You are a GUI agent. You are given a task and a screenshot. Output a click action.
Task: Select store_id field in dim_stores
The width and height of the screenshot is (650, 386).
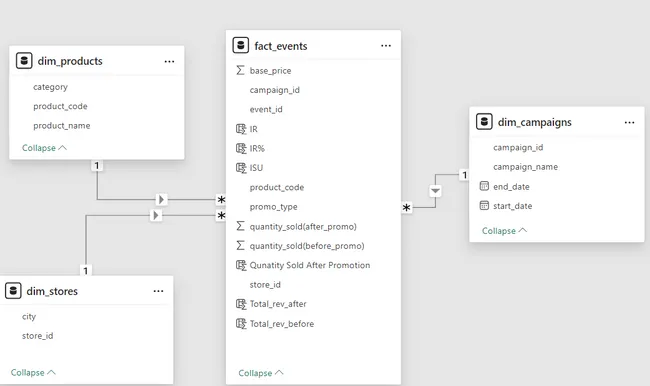37,336
